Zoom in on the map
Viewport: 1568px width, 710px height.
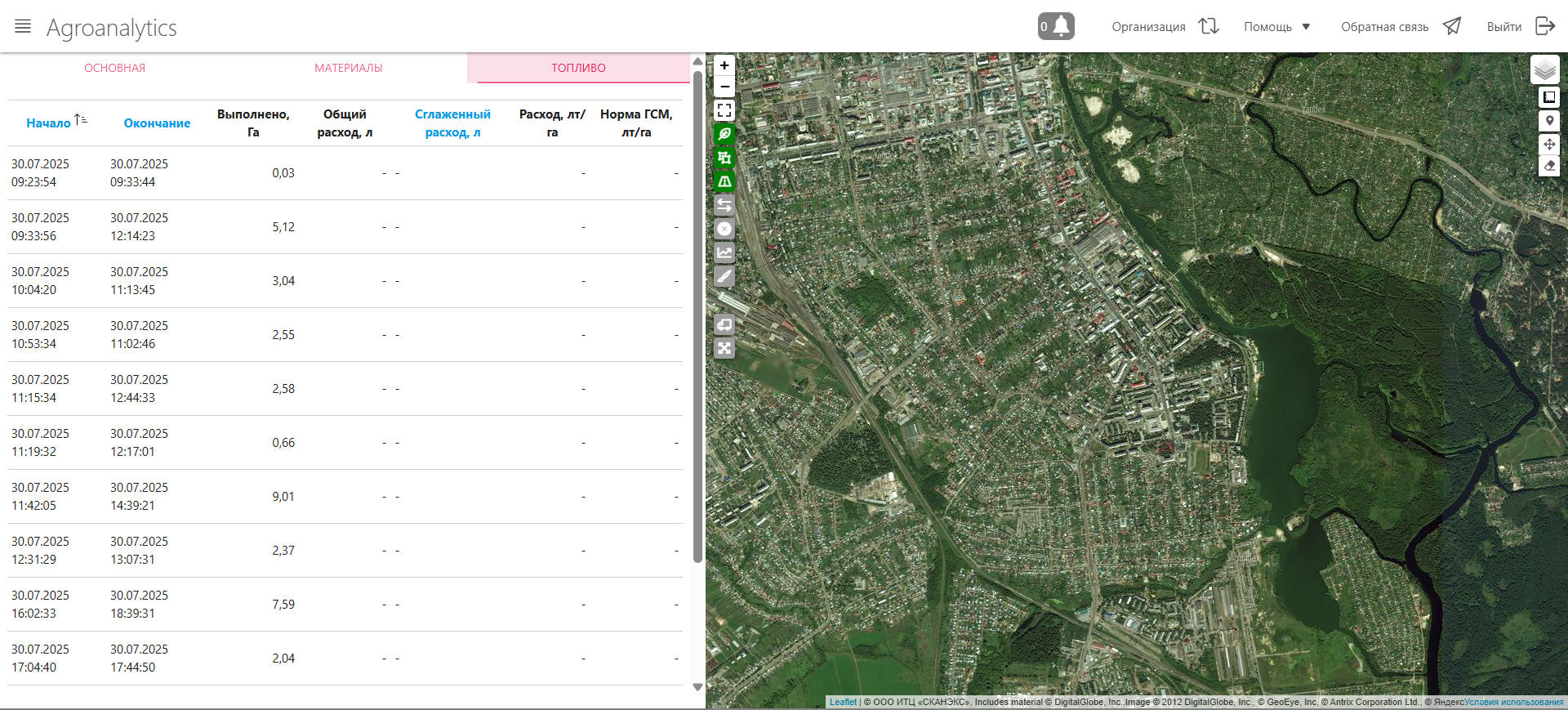(x=724, y=65)
